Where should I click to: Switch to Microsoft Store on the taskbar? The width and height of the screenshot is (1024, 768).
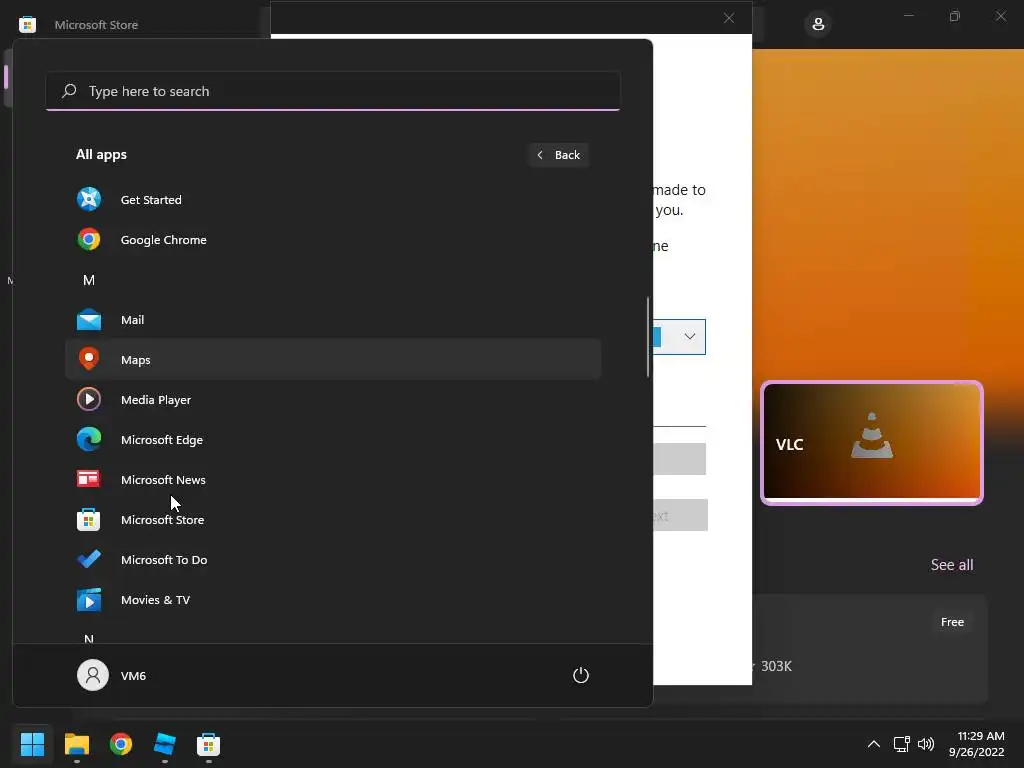coord(208,744)
